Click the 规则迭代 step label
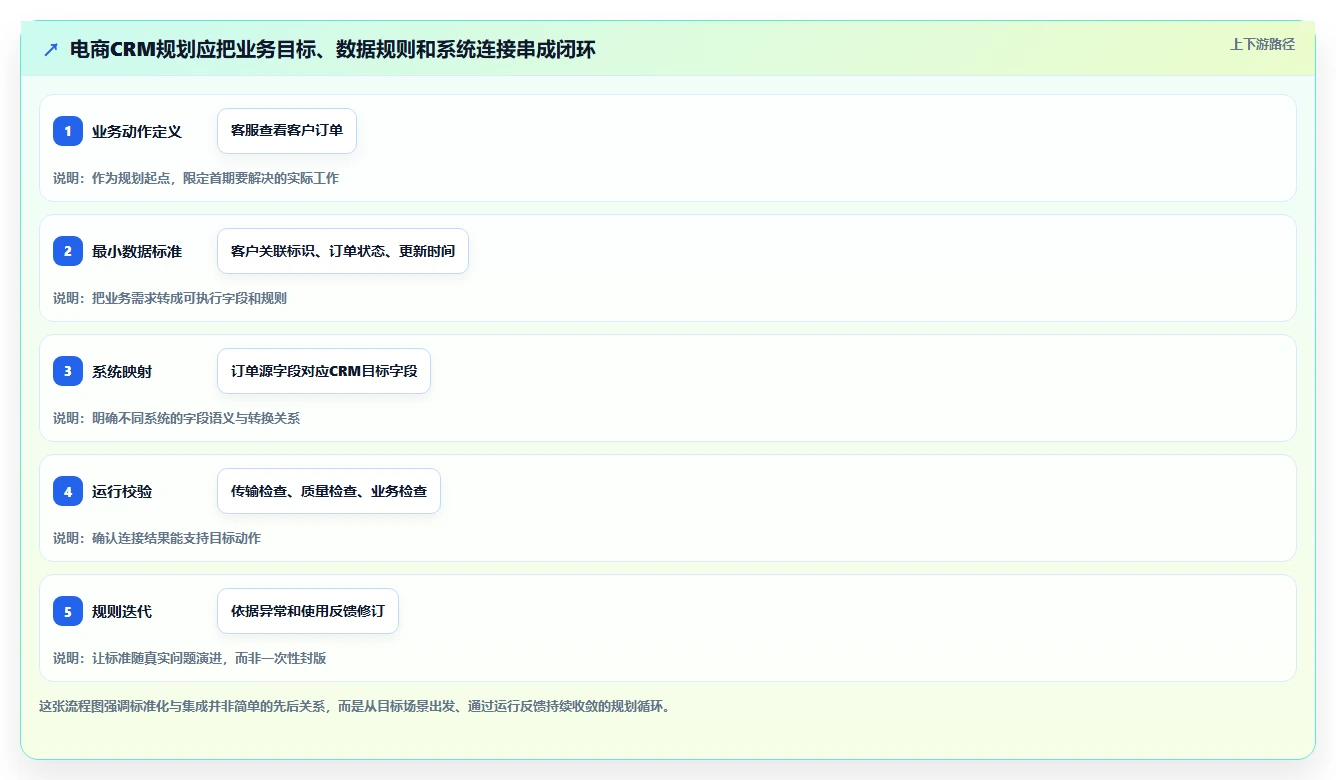Image resolution: width=1336 pixels, height=780 pixels. (x=122, y=611)
